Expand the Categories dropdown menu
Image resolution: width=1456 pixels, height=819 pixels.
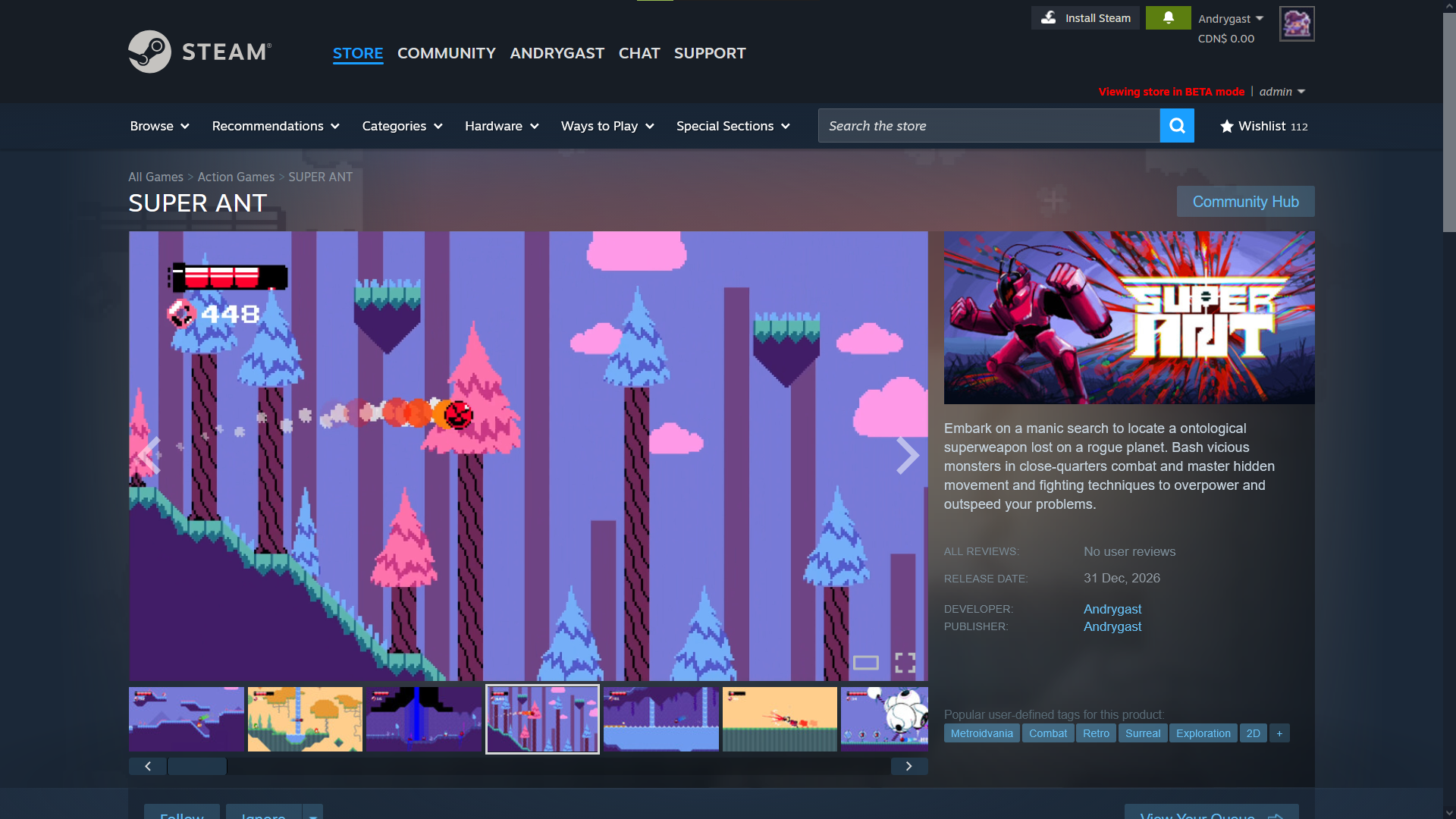pos(402,126)
